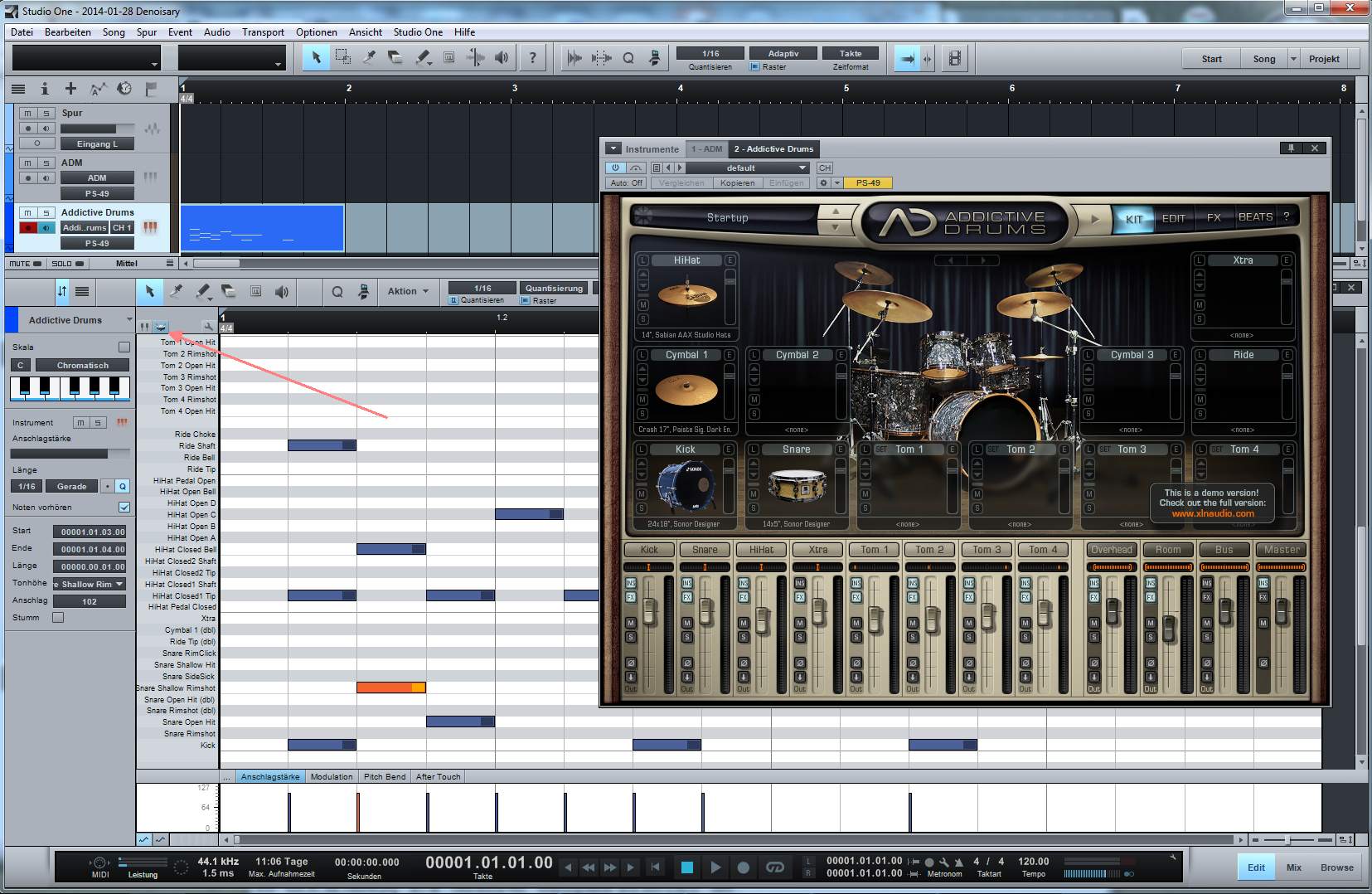Click the Kopieren button in the plugin header
Image resolution: width=1372 pixels, height=894 pixels.
click(x=737, y=183)
